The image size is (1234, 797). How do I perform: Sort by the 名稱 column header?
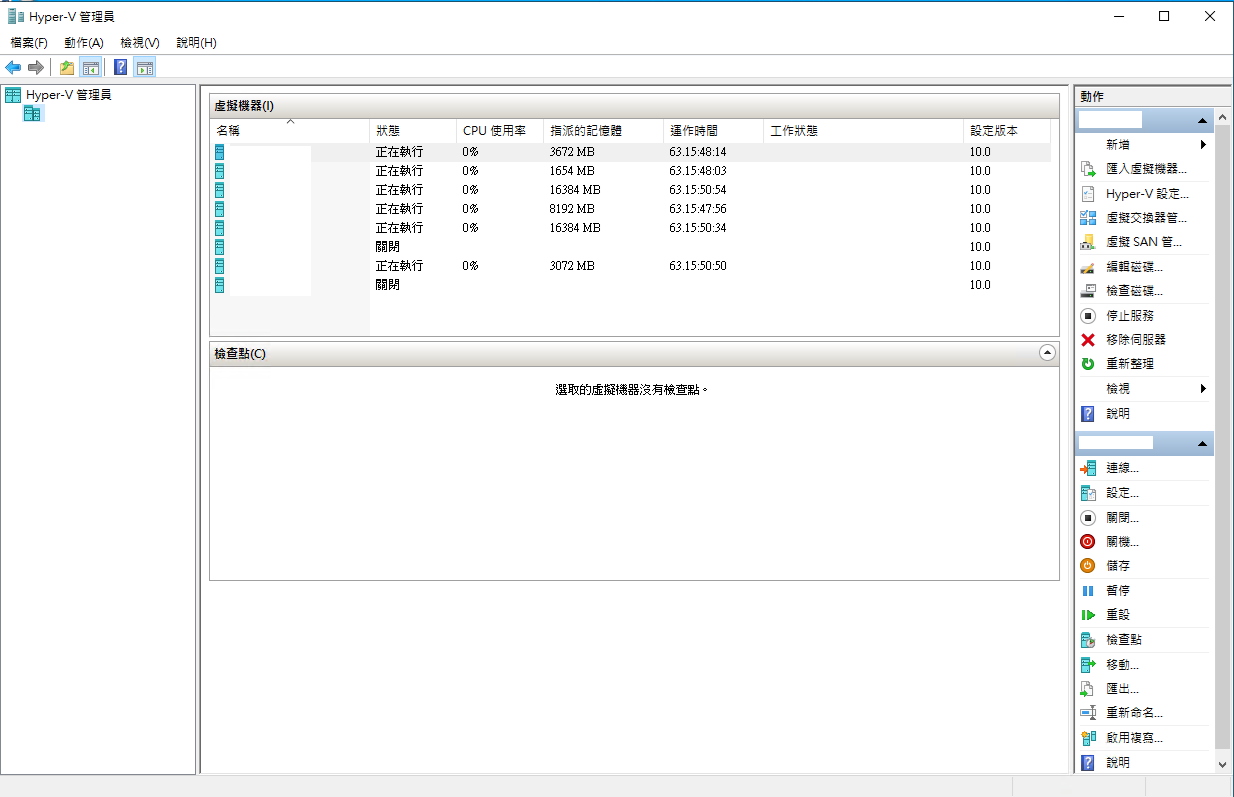point(290,131)
